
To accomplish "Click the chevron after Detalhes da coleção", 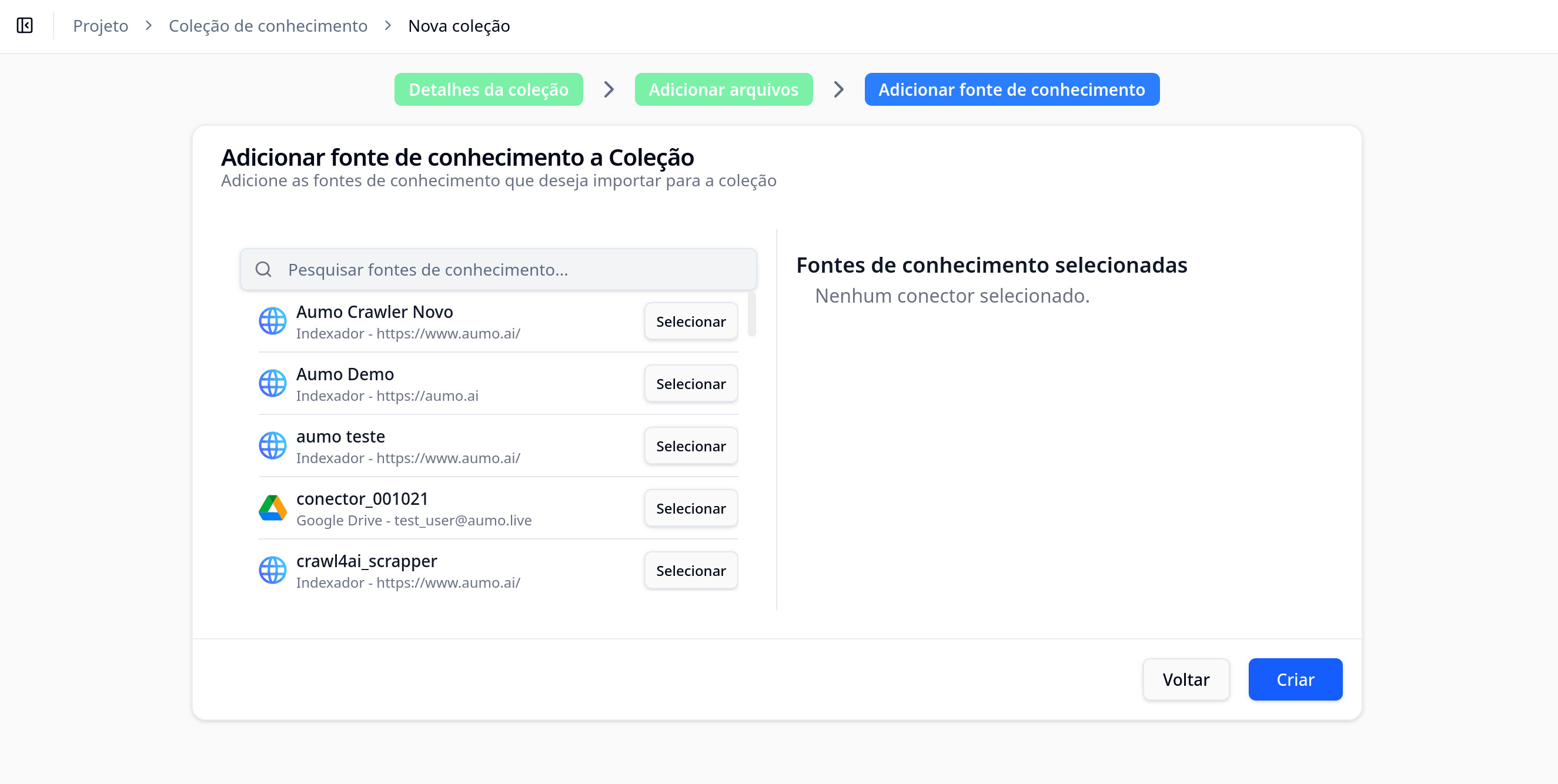I will pyautogui.click(x=609, y=89).
